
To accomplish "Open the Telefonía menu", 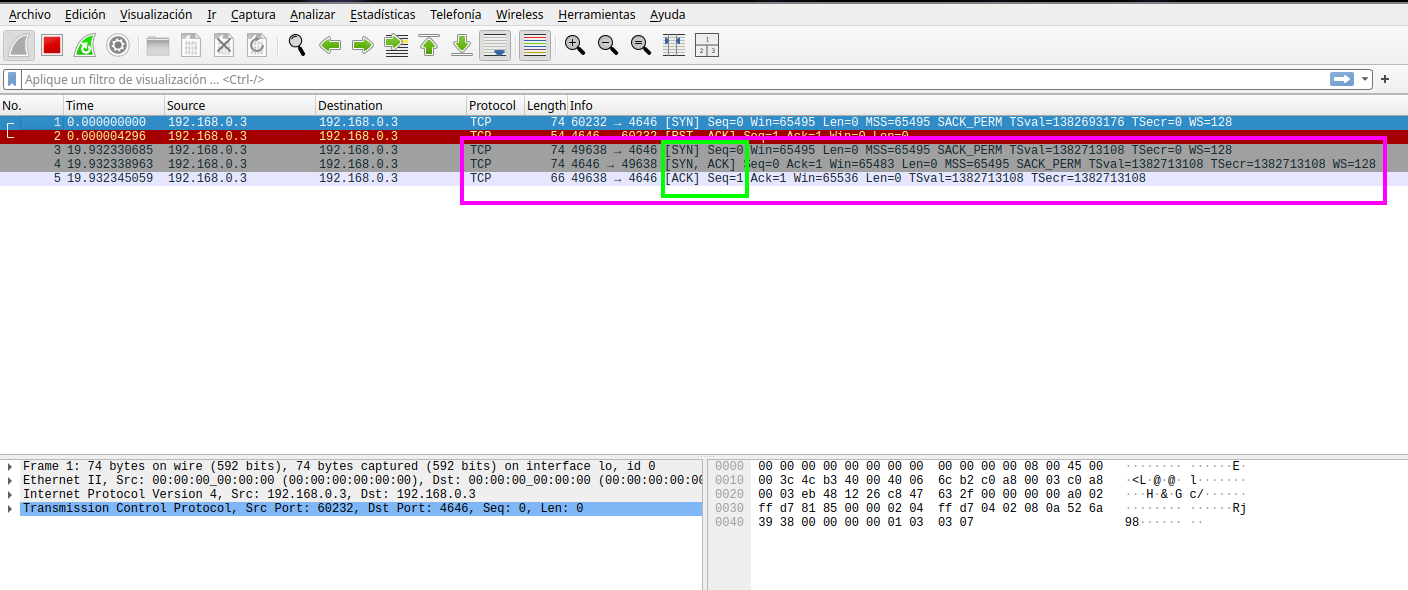I will point(455,14).
